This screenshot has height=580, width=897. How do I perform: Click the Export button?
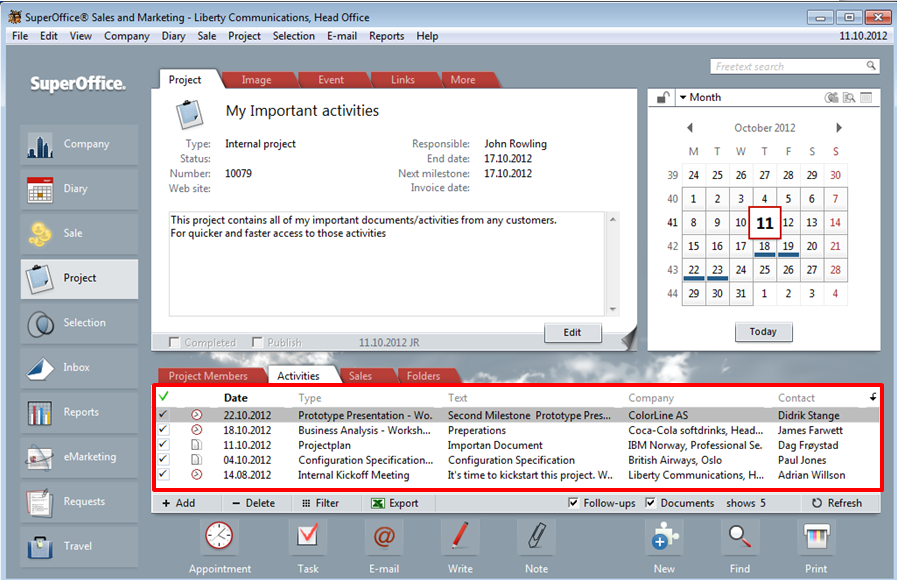[395, 503]
